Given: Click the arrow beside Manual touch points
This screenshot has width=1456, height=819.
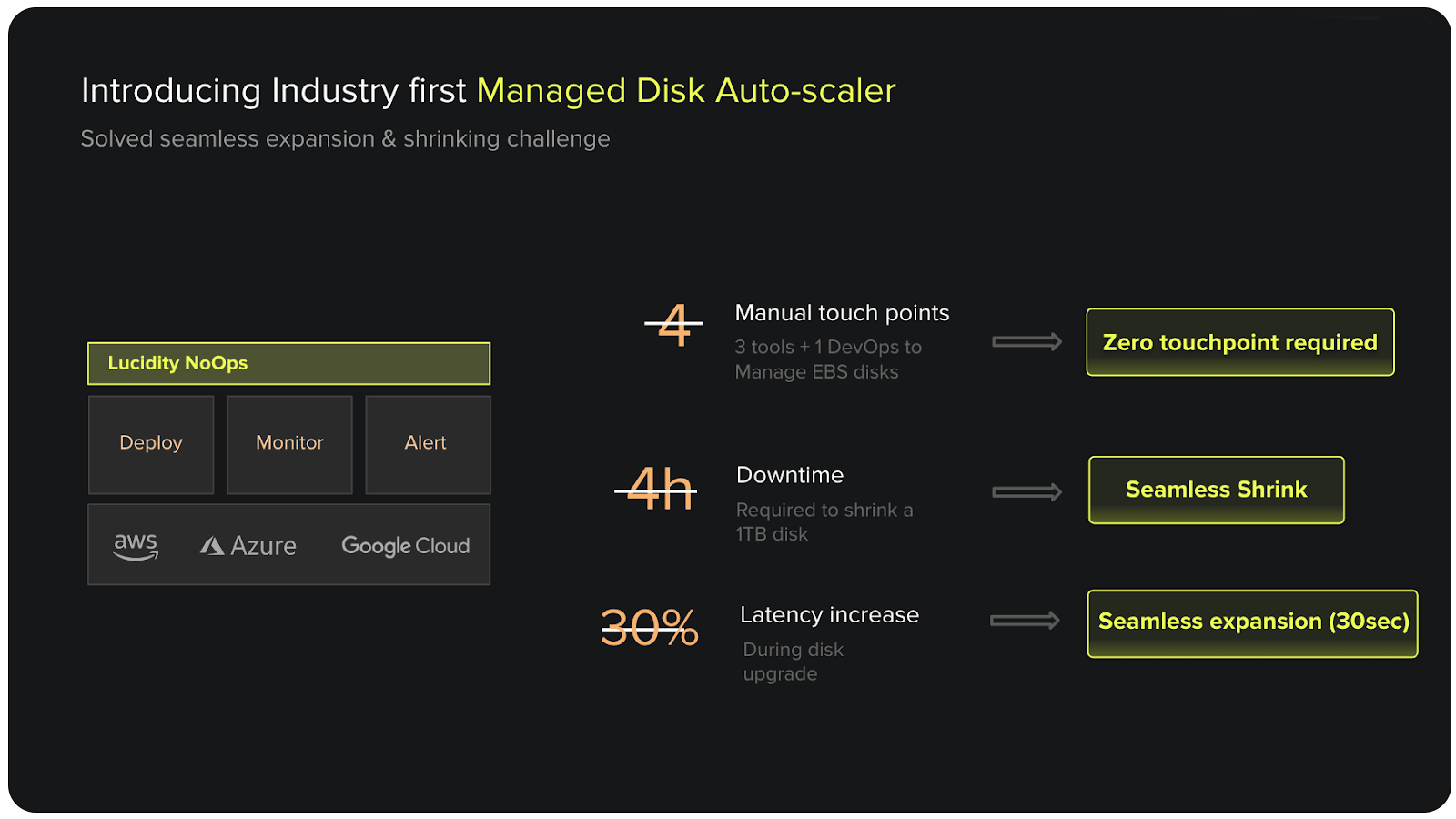Looking at the screenshot, I should 1027,341.
